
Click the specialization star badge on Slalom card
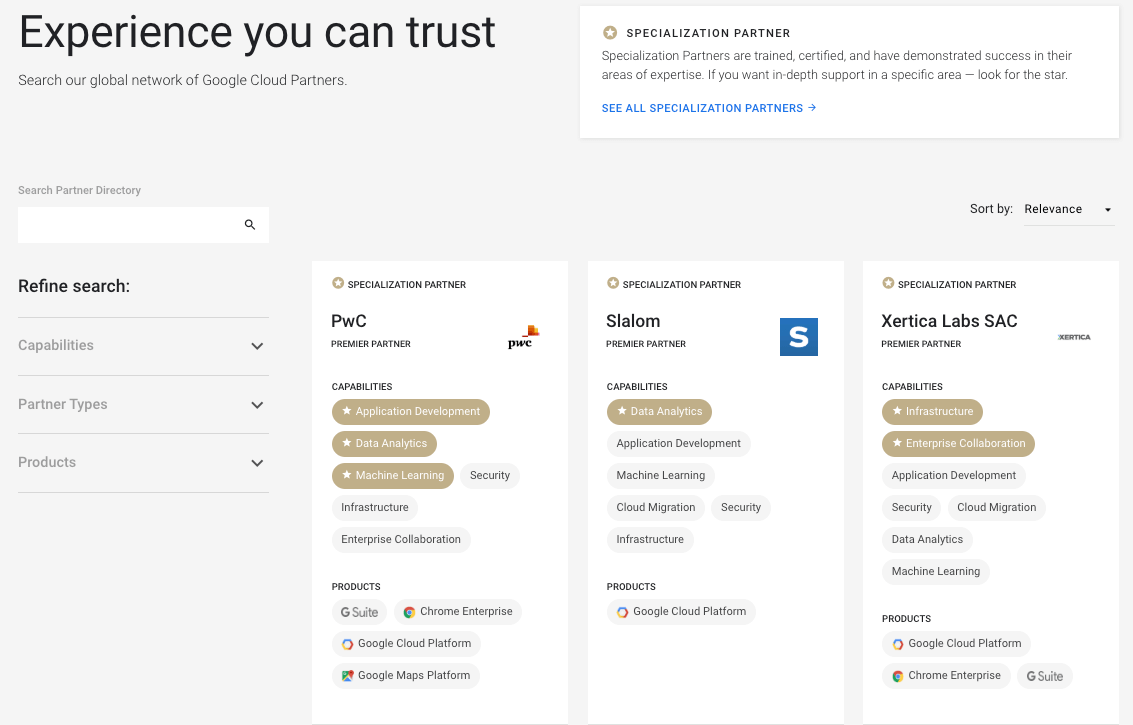613,283
